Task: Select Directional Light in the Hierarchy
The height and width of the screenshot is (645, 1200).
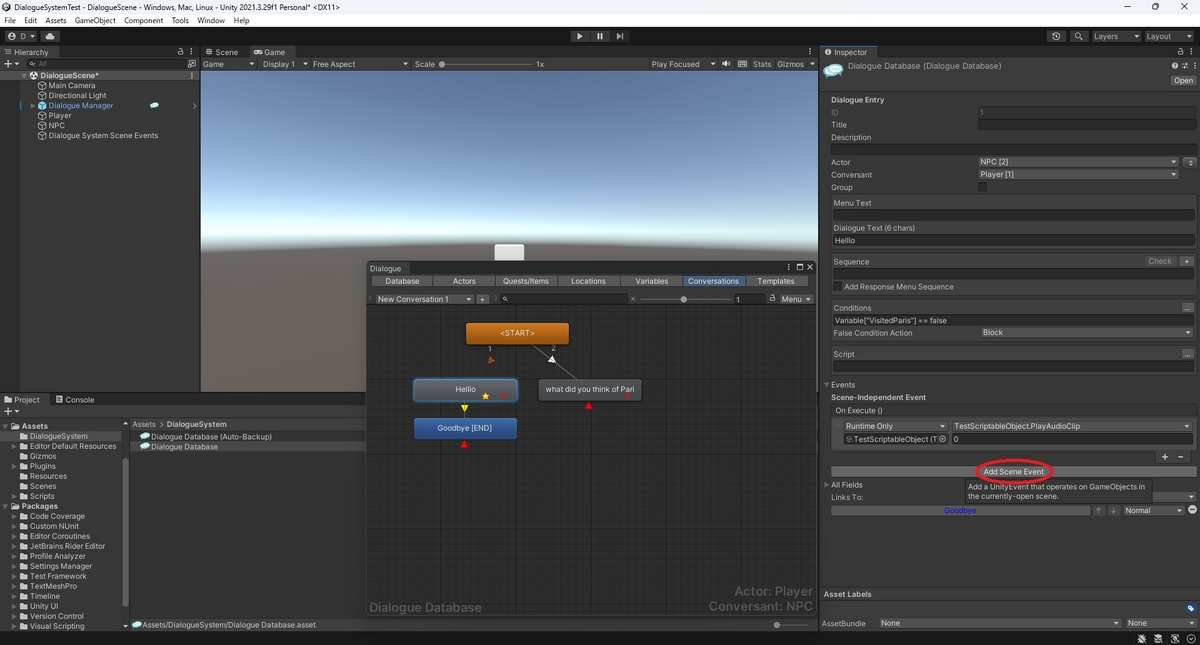Action: 77,95
